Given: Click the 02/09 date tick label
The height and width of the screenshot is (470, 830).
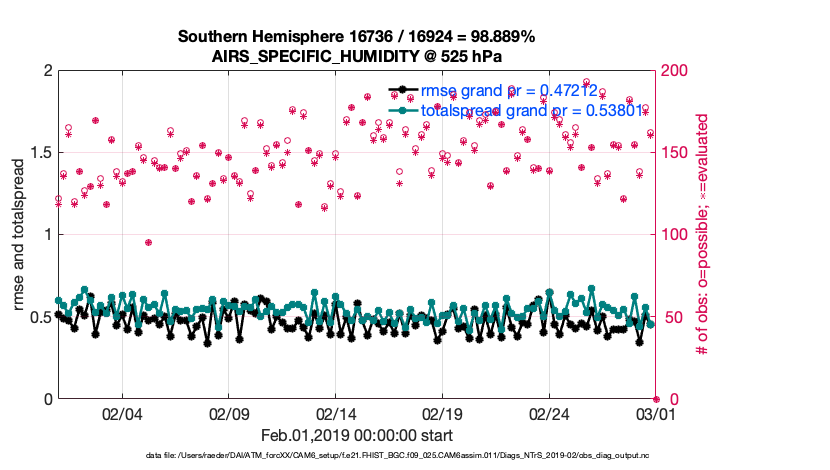Looking at the screenshot, I should [x=229, y=414].
